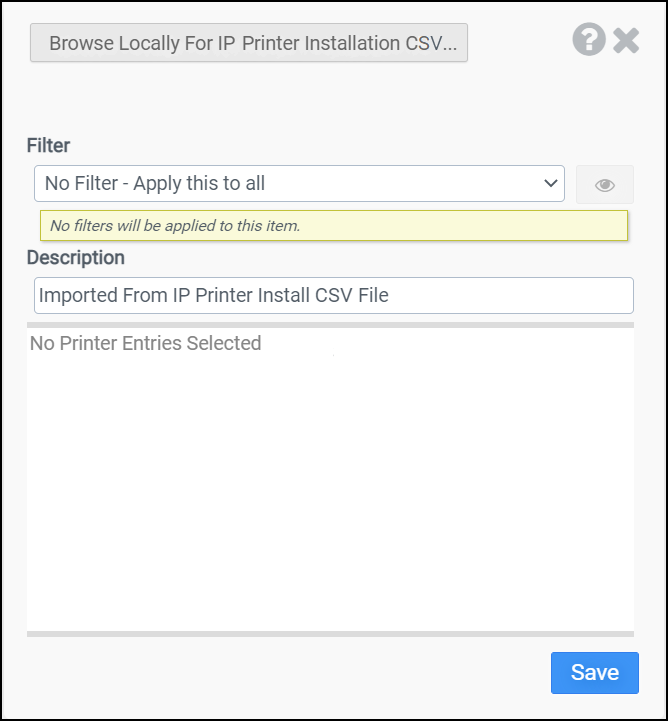The width and height of the screenshot is (668, 721).
Task: Click the chevron arrow on the Filter combo box
Action: click(550, 184)
